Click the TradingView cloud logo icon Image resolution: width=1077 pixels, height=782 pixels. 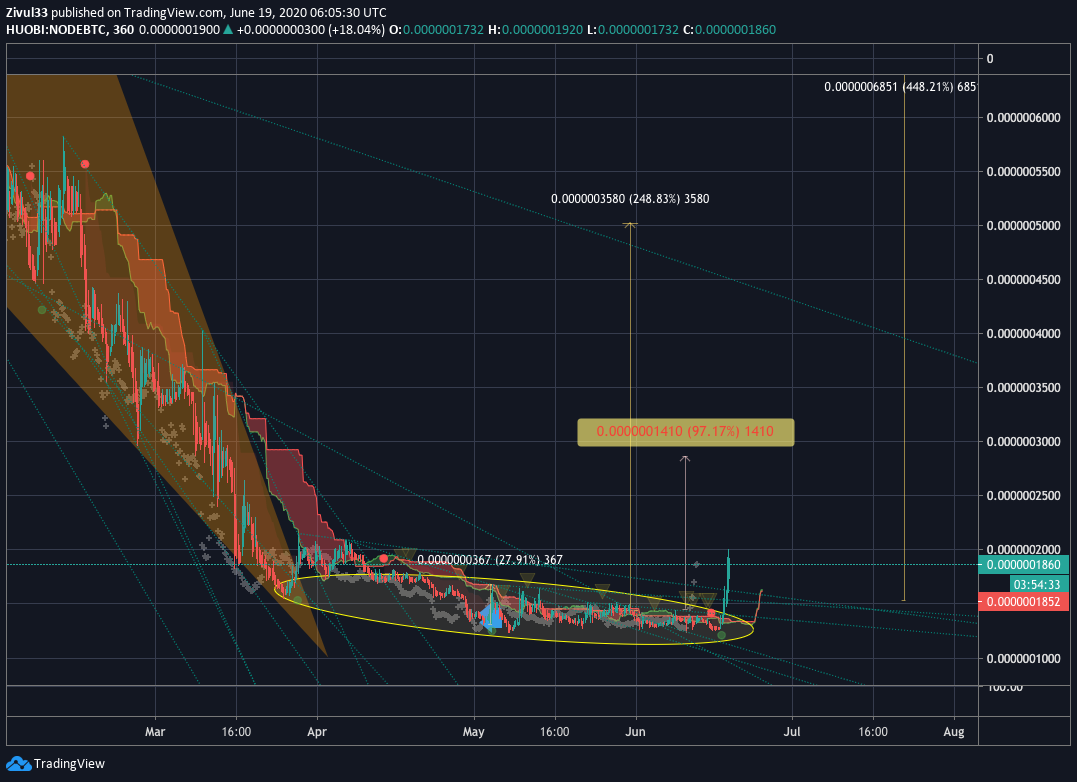click(19, 763)
